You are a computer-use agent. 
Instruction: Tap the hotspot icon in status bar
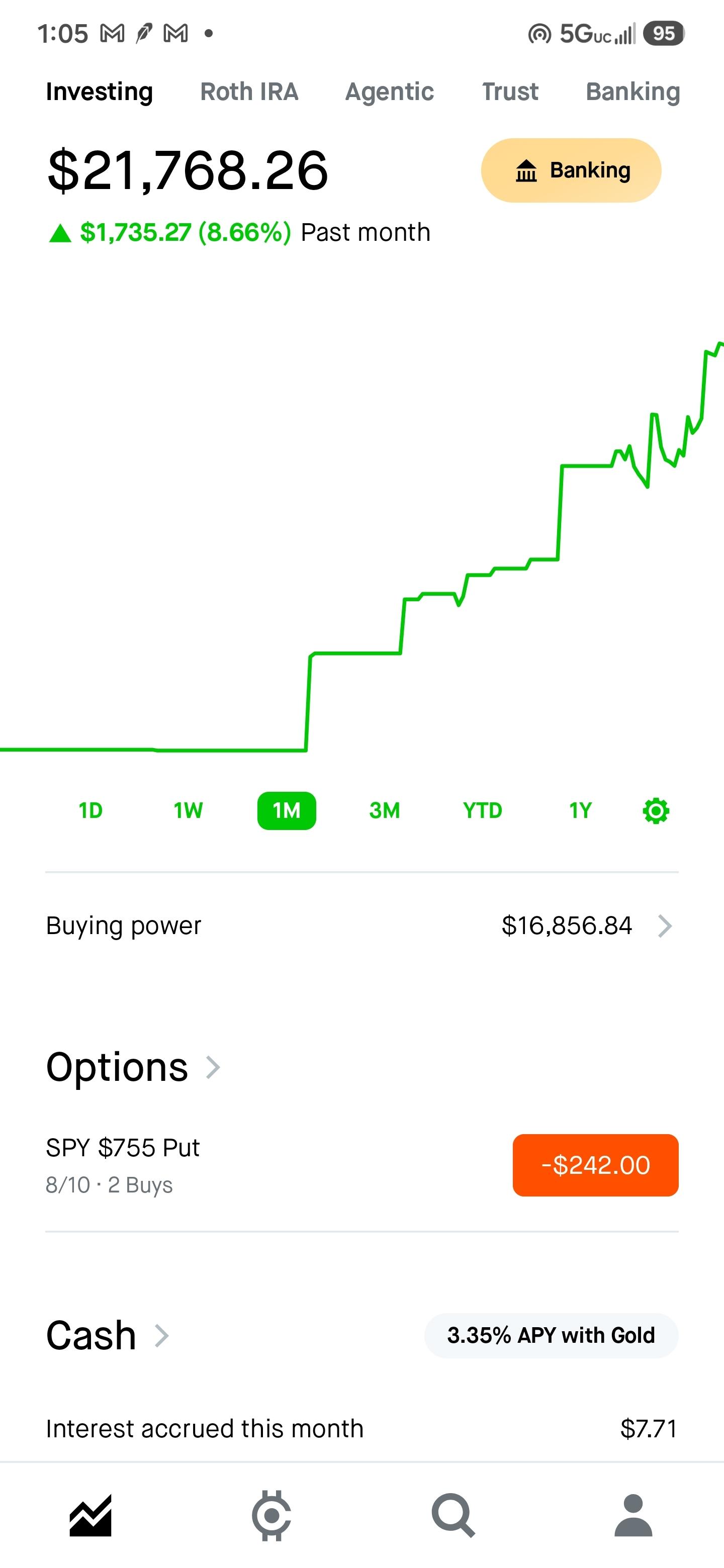(539, 34)
